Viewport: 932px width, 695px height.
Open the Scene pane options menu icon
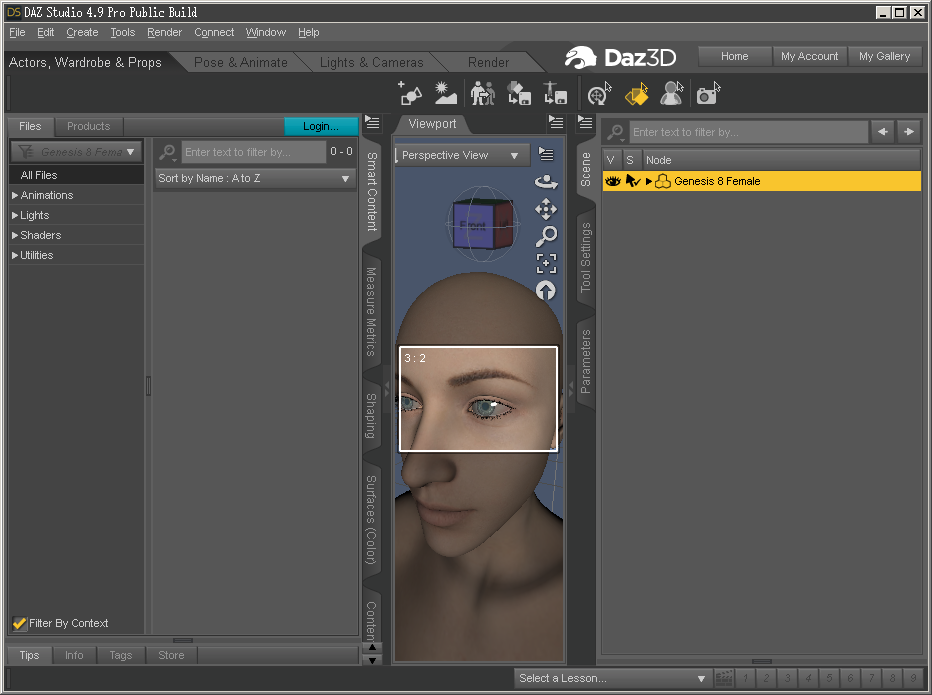(x=585, y=122)
